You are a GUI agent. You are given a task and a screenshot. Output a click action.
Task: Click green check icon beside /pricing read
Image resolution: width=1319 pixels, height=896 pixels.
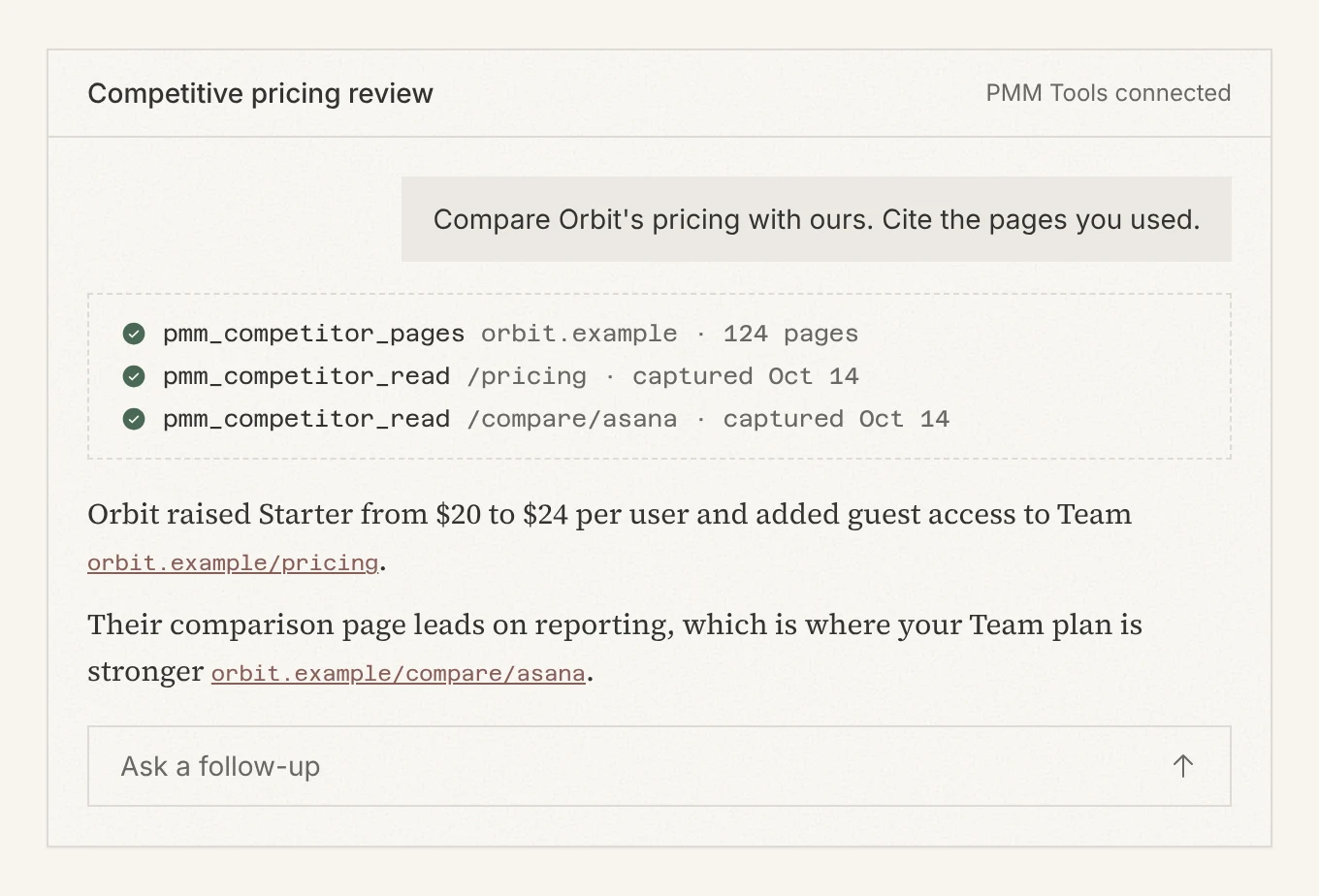point(134,376)
